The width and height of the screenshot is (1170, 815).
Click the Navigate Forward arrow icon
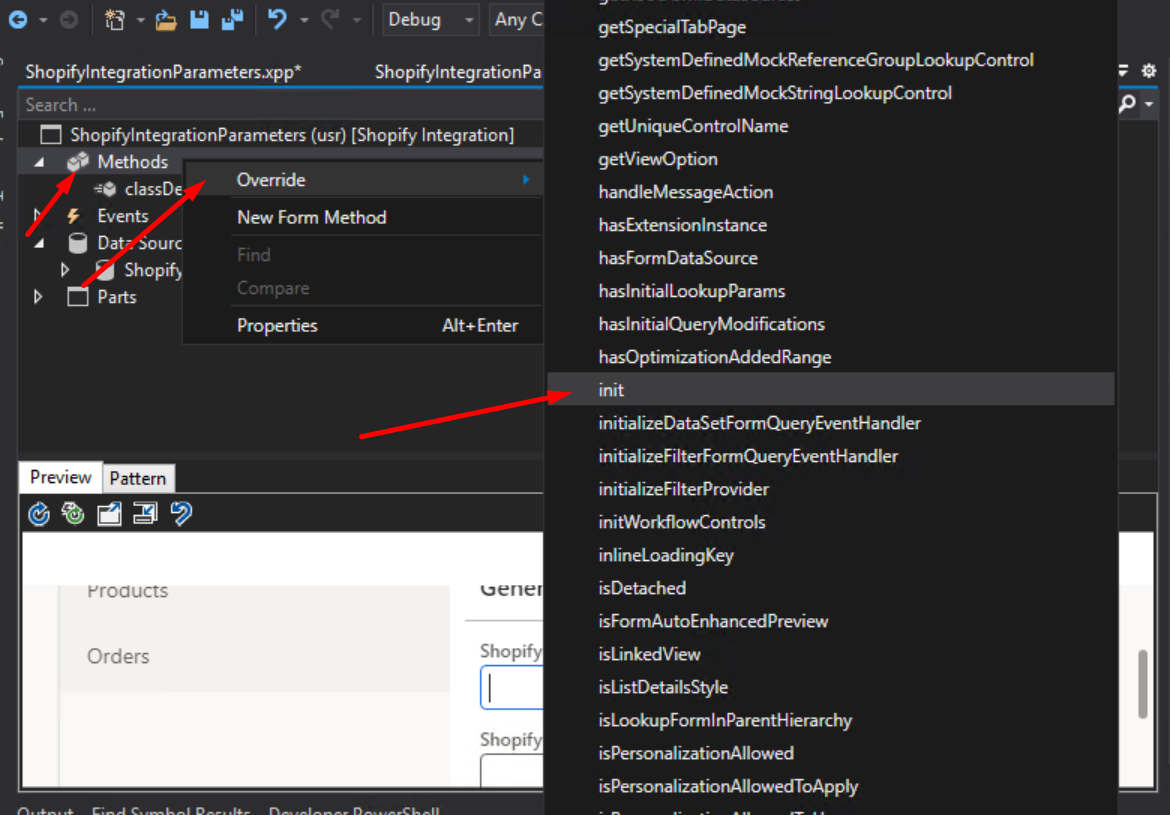click(x=69, y=20)
